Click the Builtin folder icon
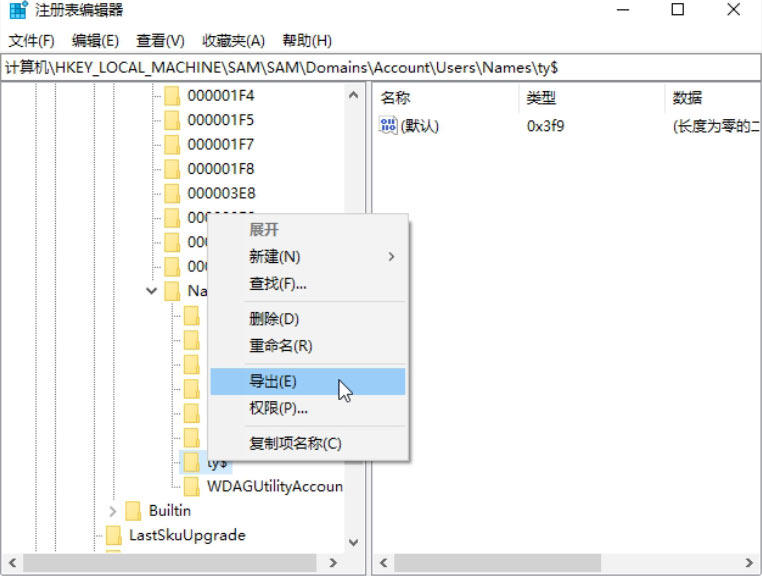The width and height of the screenshot is (762, 576). click(133, 511)
